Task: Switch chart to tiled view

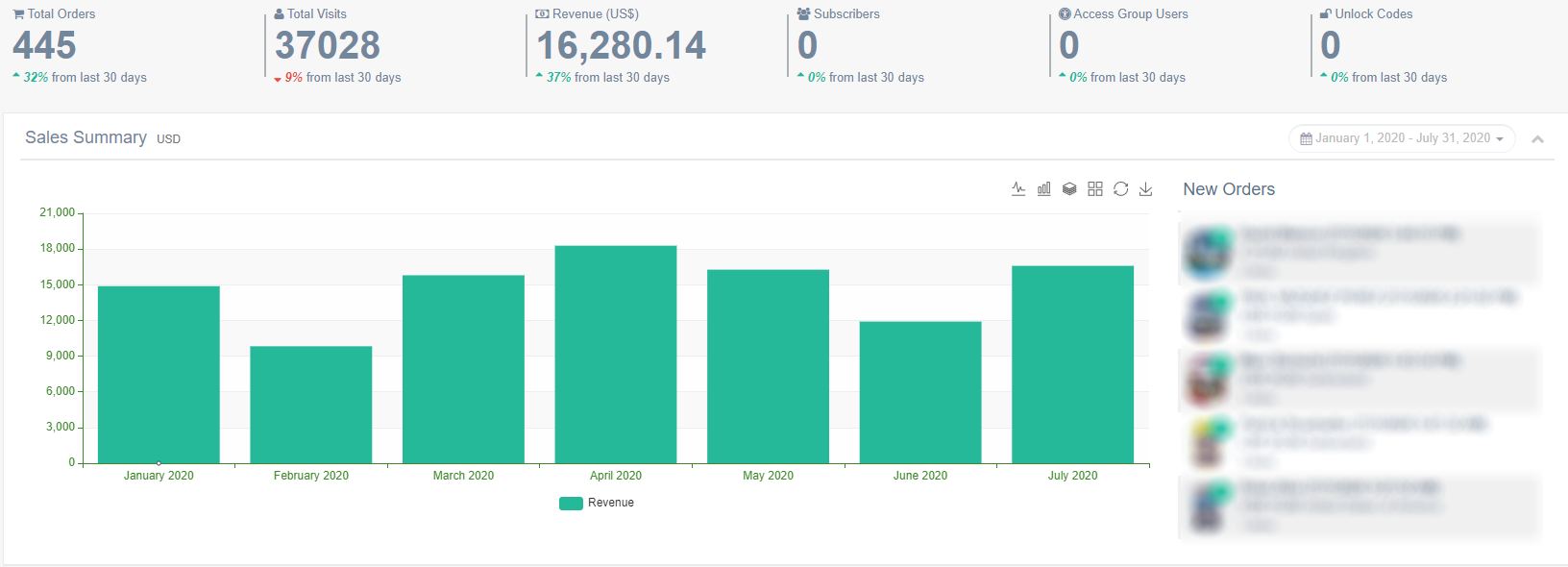Action: [x=1095, y=189]
